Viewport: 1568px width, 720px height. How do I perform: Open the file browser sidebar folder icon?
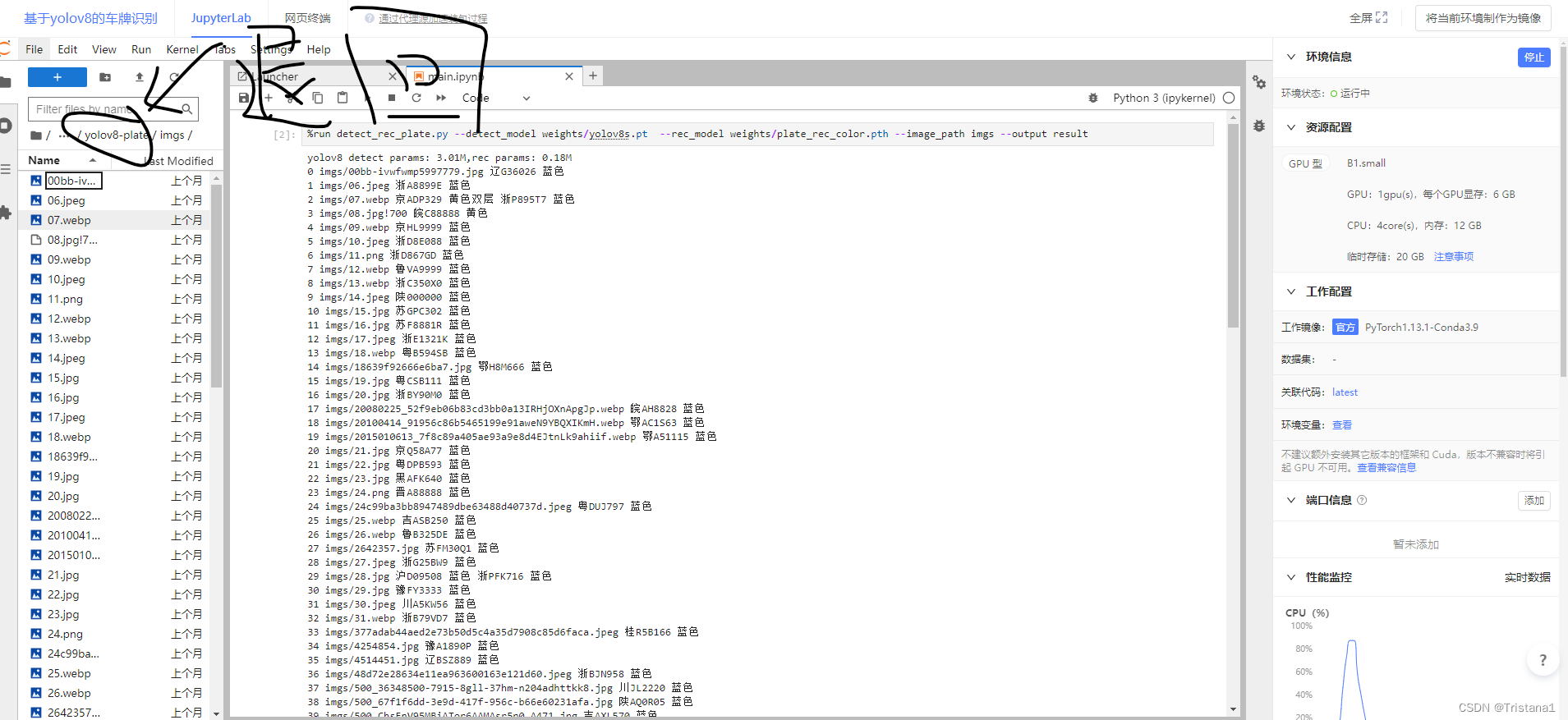click(x=6, y=82)
